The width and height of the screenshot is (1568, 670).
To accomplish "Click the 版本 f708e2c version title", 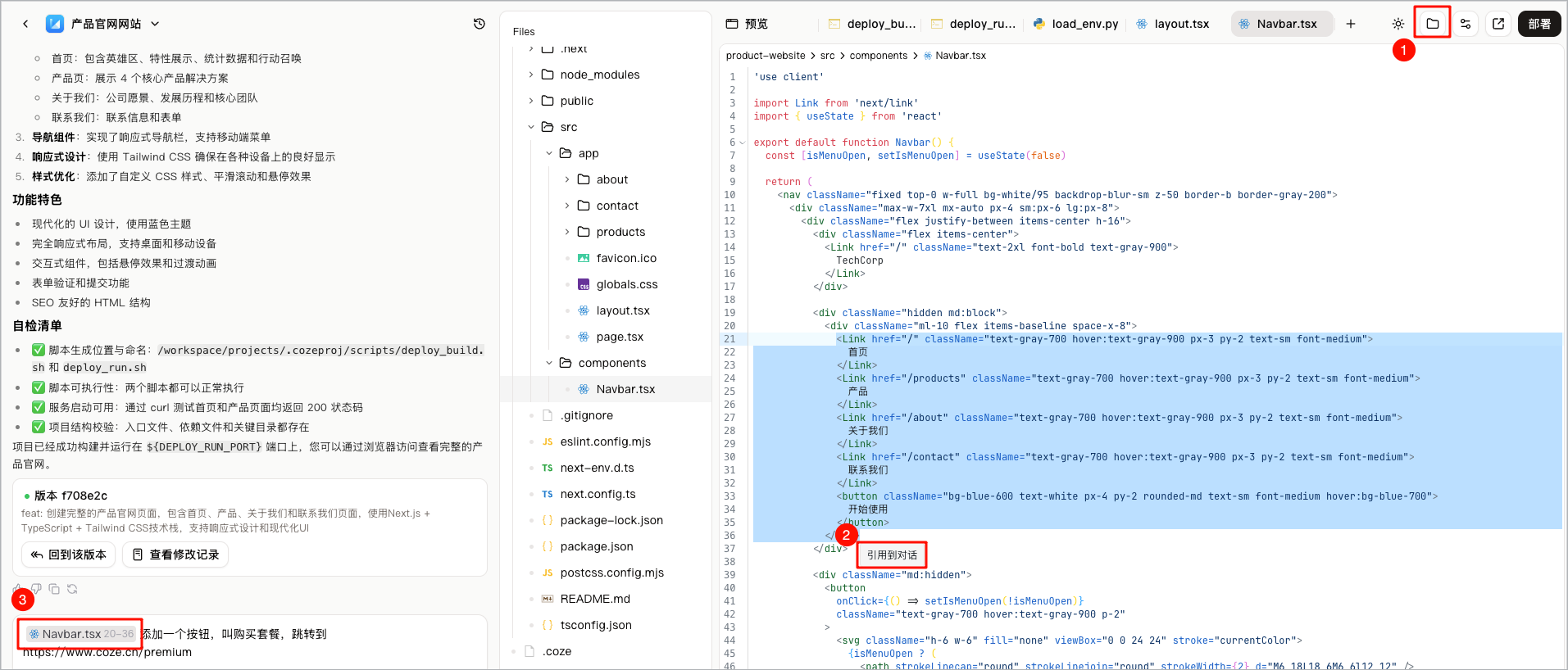I will coord(70,496).
